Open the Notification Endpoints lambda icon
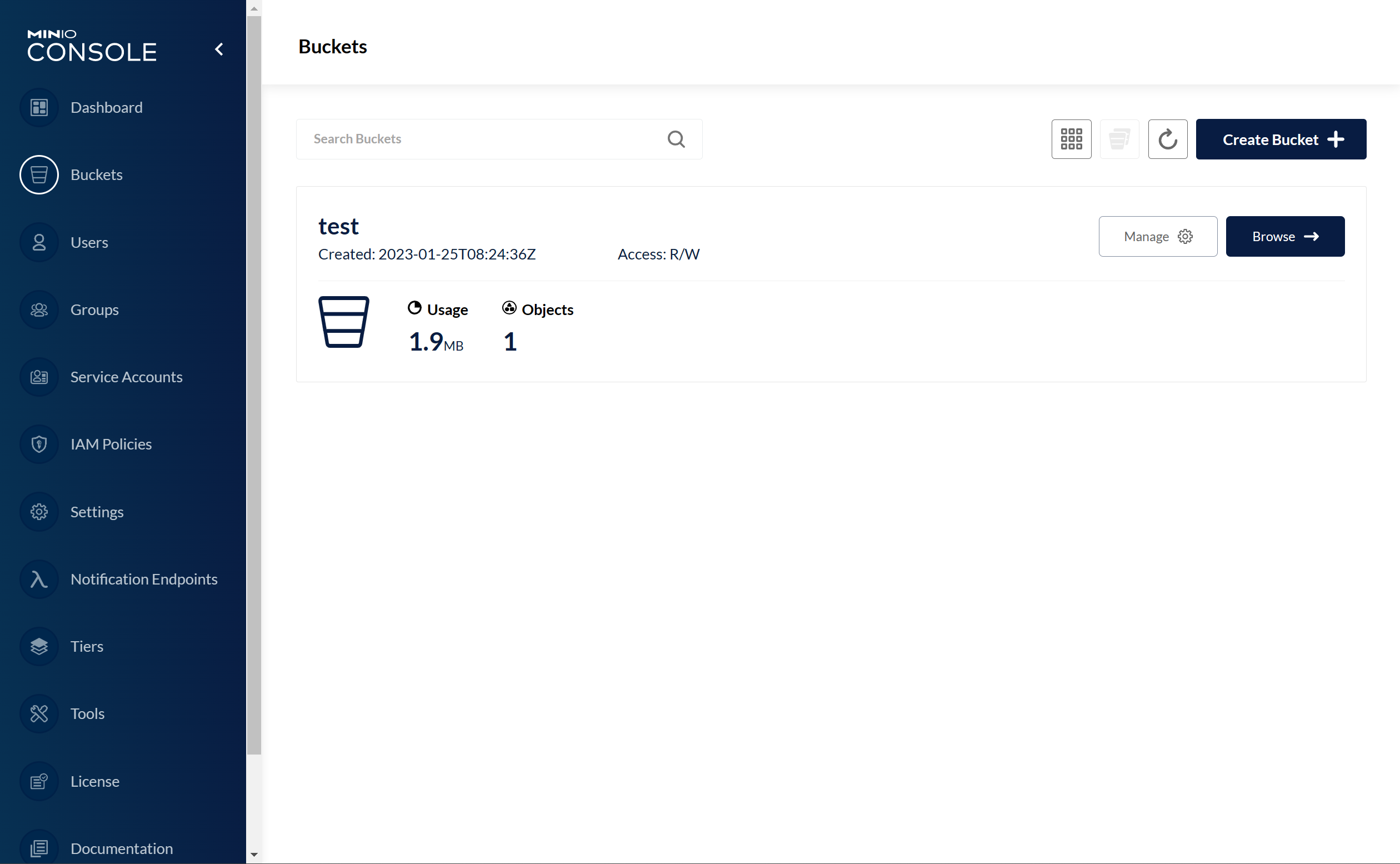 tap(39, 579)
